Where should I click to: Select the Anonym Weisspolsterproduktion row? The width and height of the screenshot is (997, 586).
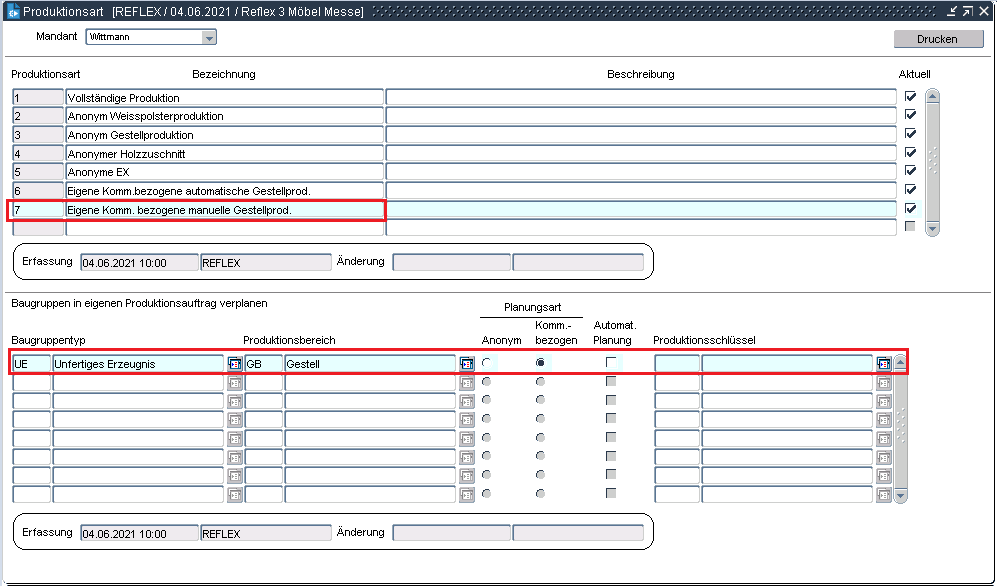pos(224,116)
